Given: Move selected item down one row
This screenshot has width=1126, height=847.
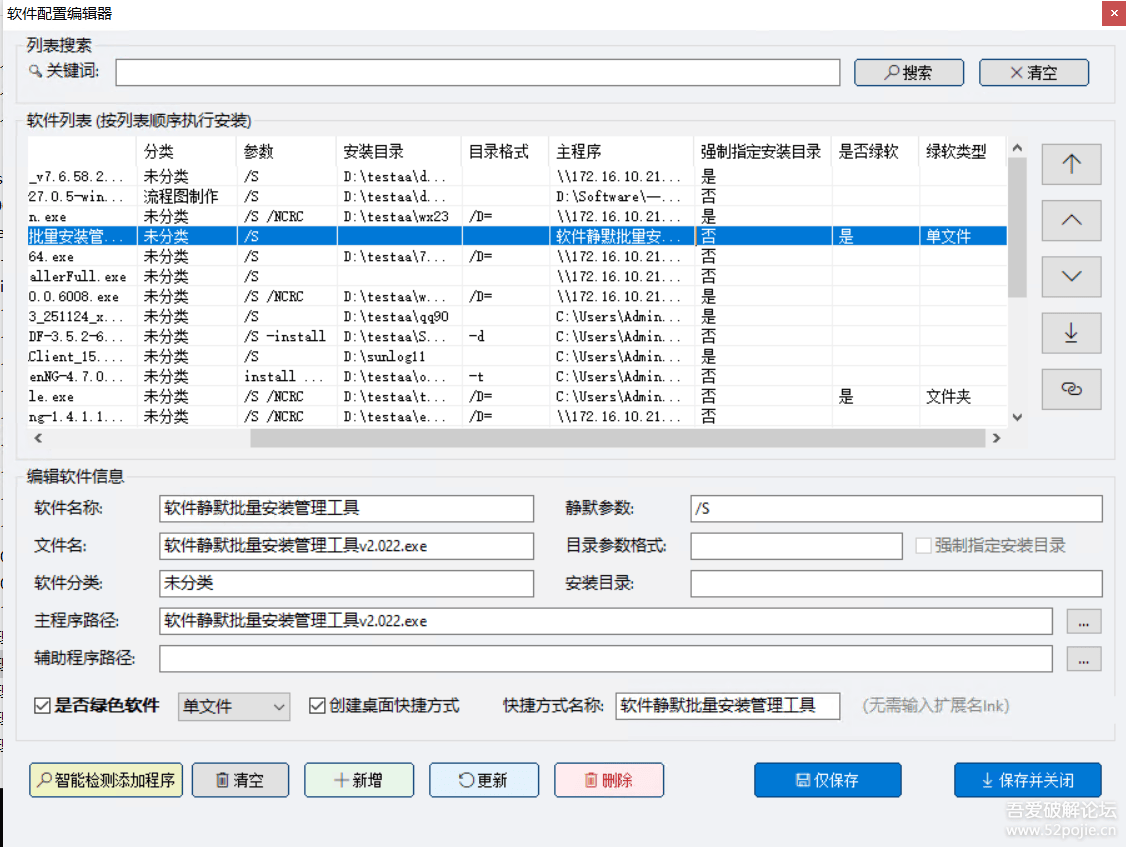Looking at the screenshot, I should click(x=1071, y=276).
